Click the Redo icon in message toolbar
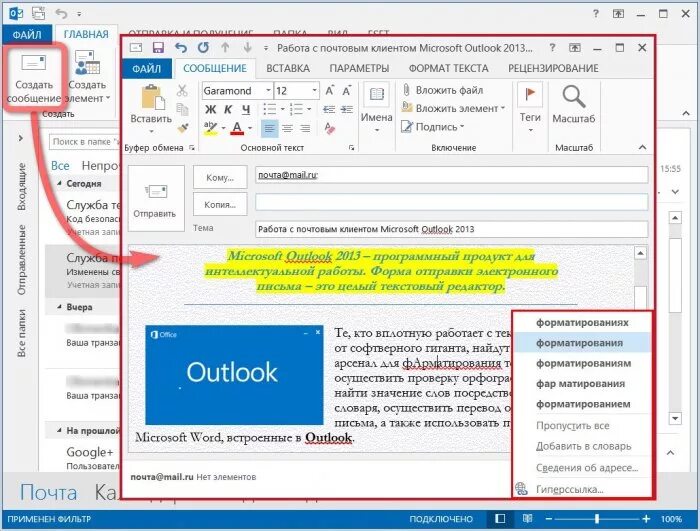Screen dimensions: 700x531 pyautogui.click(x=203, y=48)
